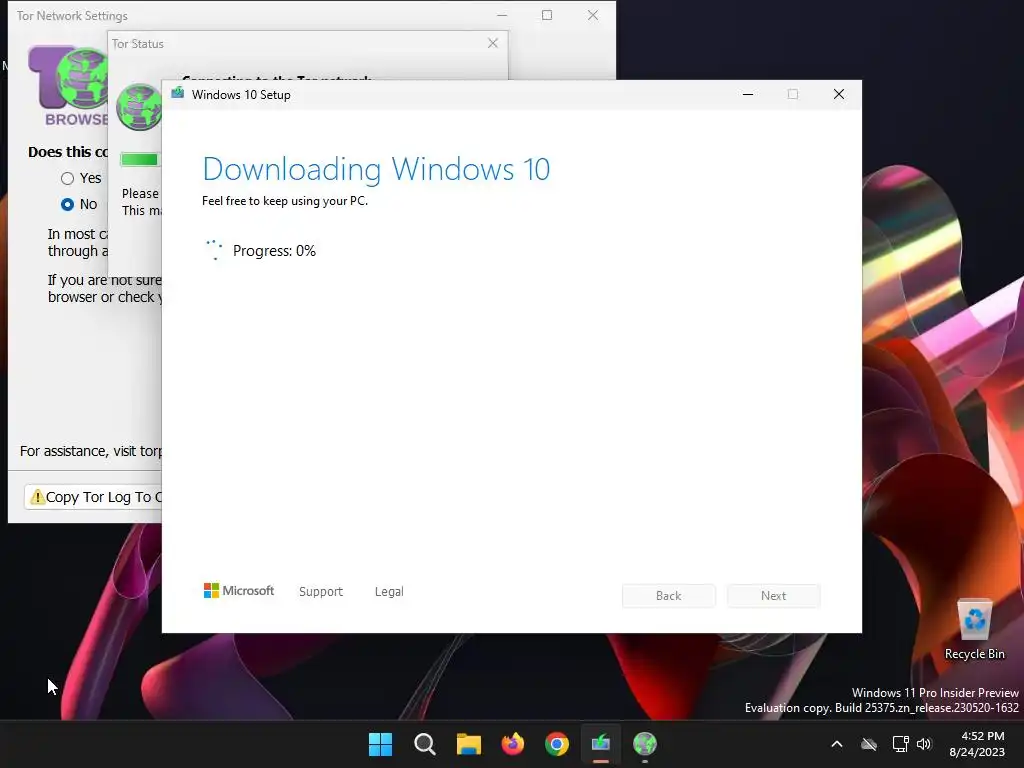Click the Tor Browser logo in settings
This screenshot has height=768, width=1024.
68,86
